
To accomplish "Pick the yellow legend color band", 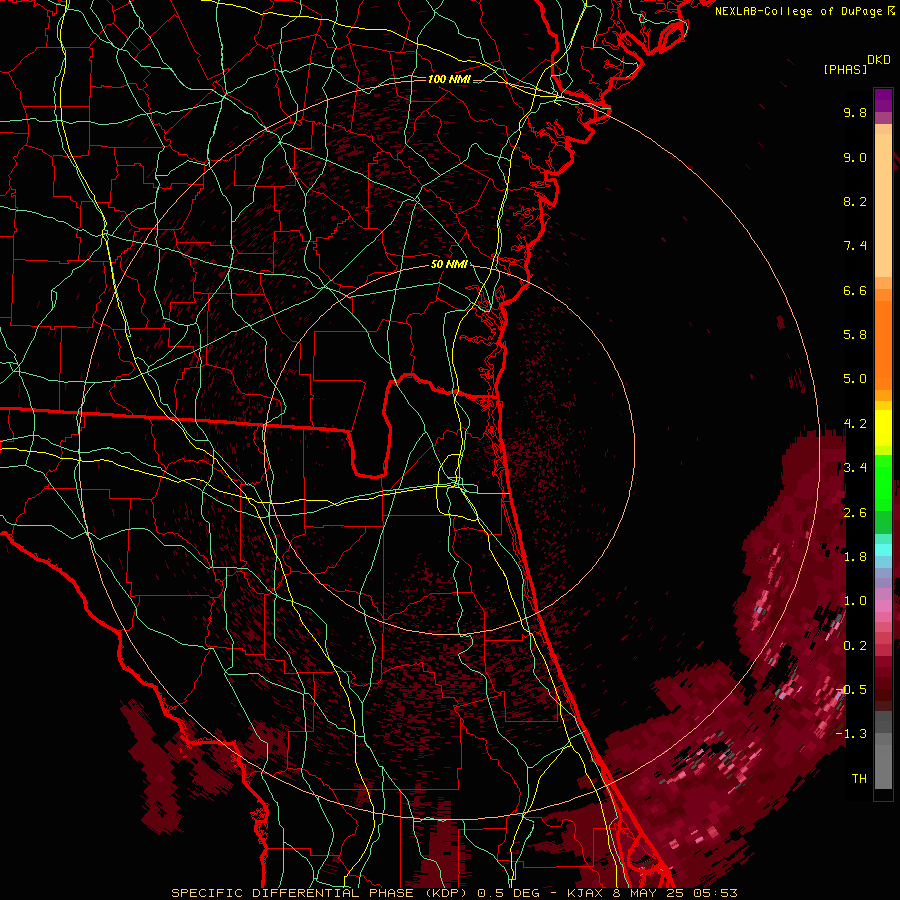I will [883, 428].
